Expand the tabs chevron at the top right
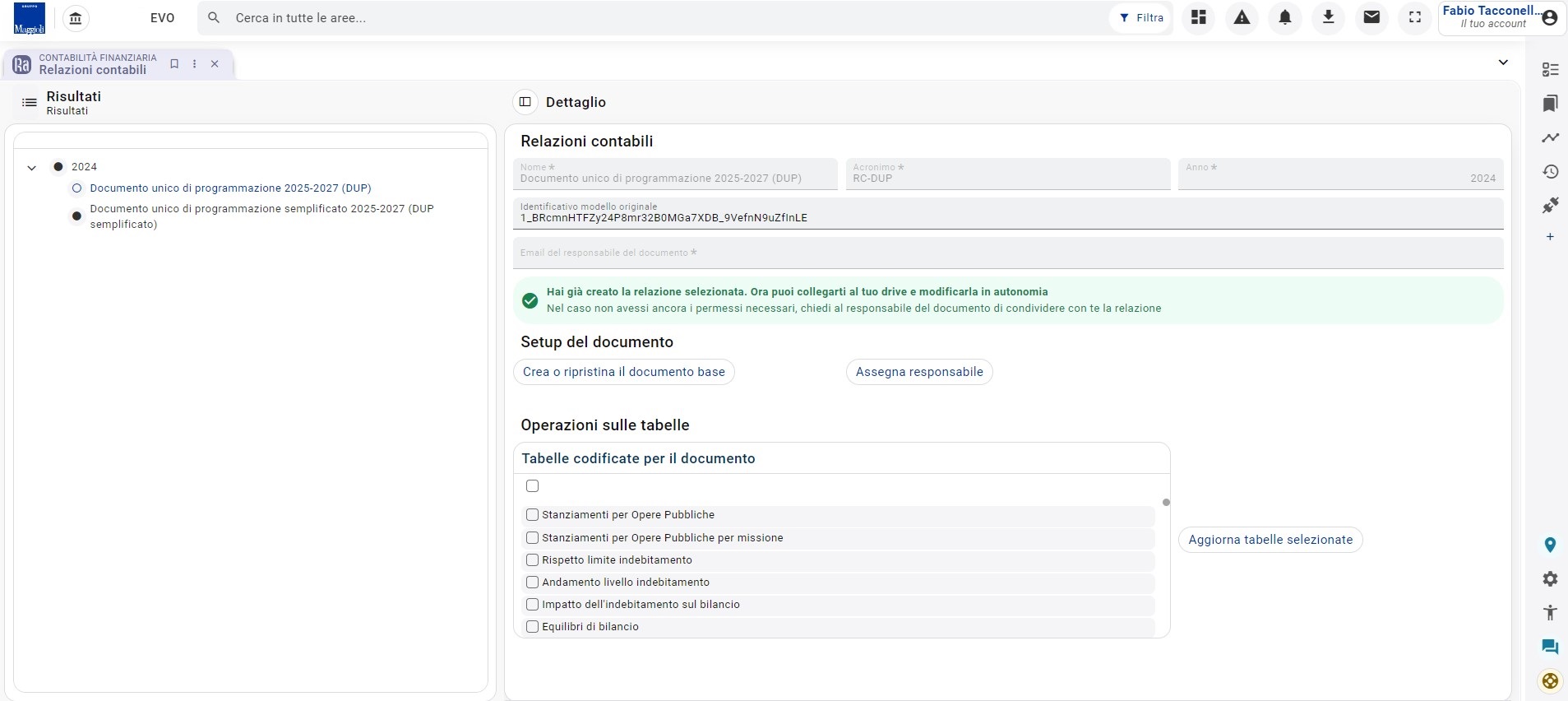The image size is (1568, 701). pos(1503,63)
